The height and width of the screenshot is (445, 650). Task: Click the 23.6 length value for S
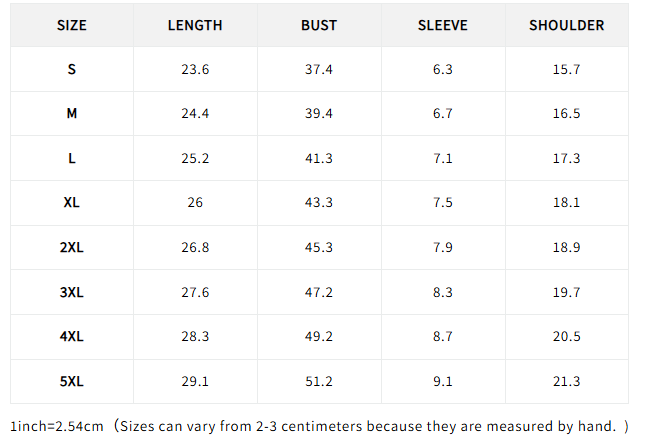(x=195, y=69)
